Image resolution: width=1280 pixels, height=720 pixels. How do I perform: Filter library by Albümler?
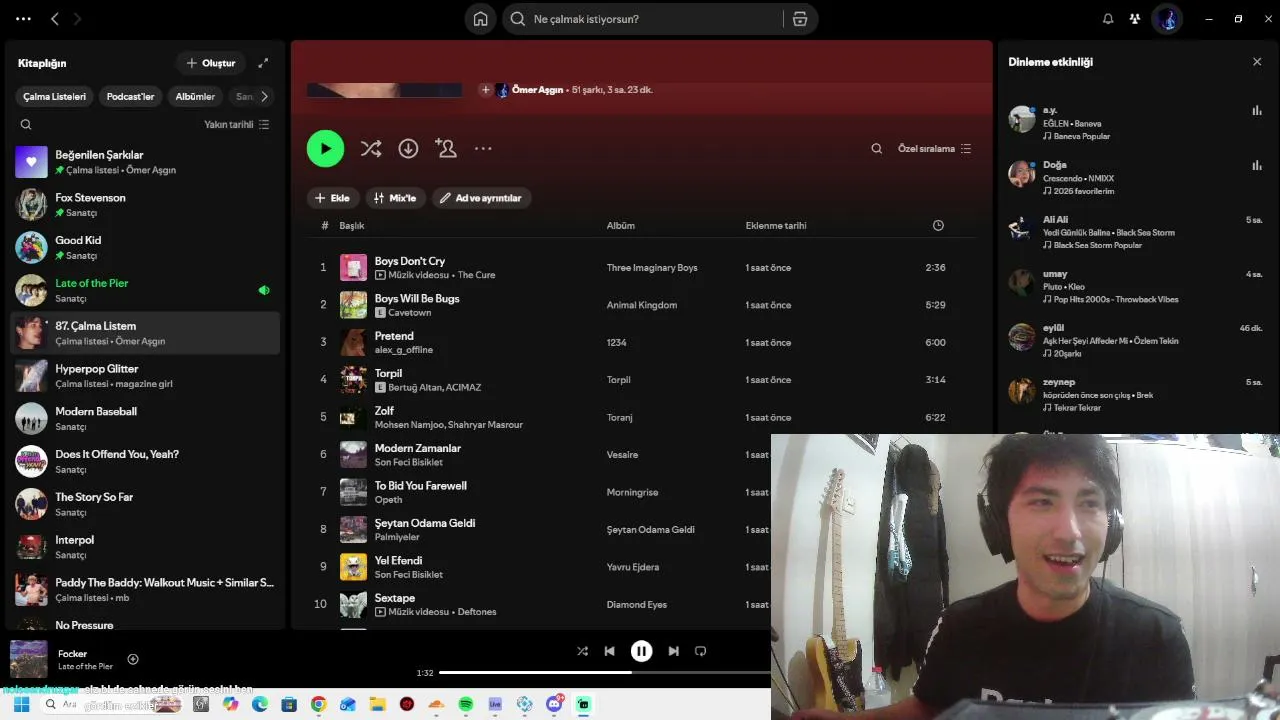(195, 97)
